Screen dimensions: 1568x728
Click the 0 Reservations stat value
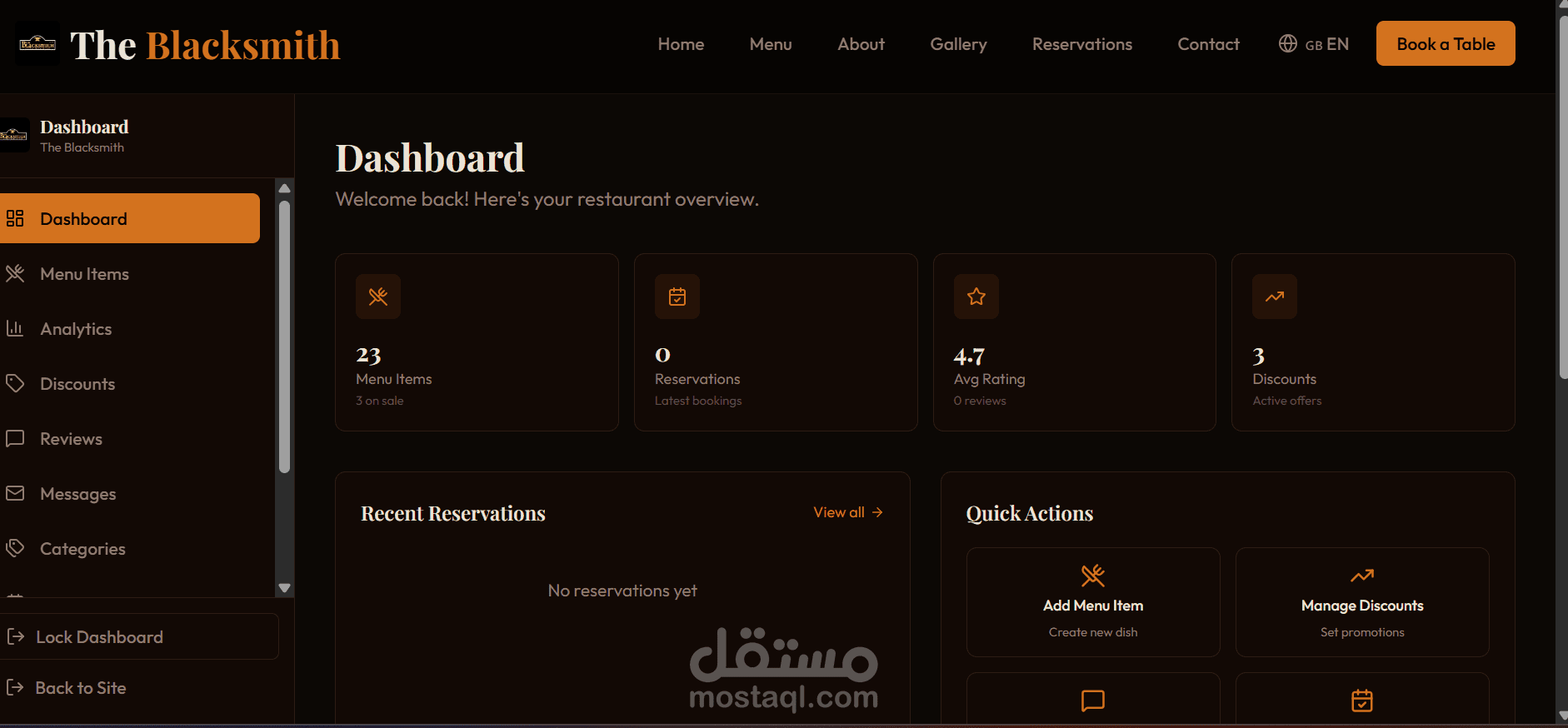tap(662, 356)
